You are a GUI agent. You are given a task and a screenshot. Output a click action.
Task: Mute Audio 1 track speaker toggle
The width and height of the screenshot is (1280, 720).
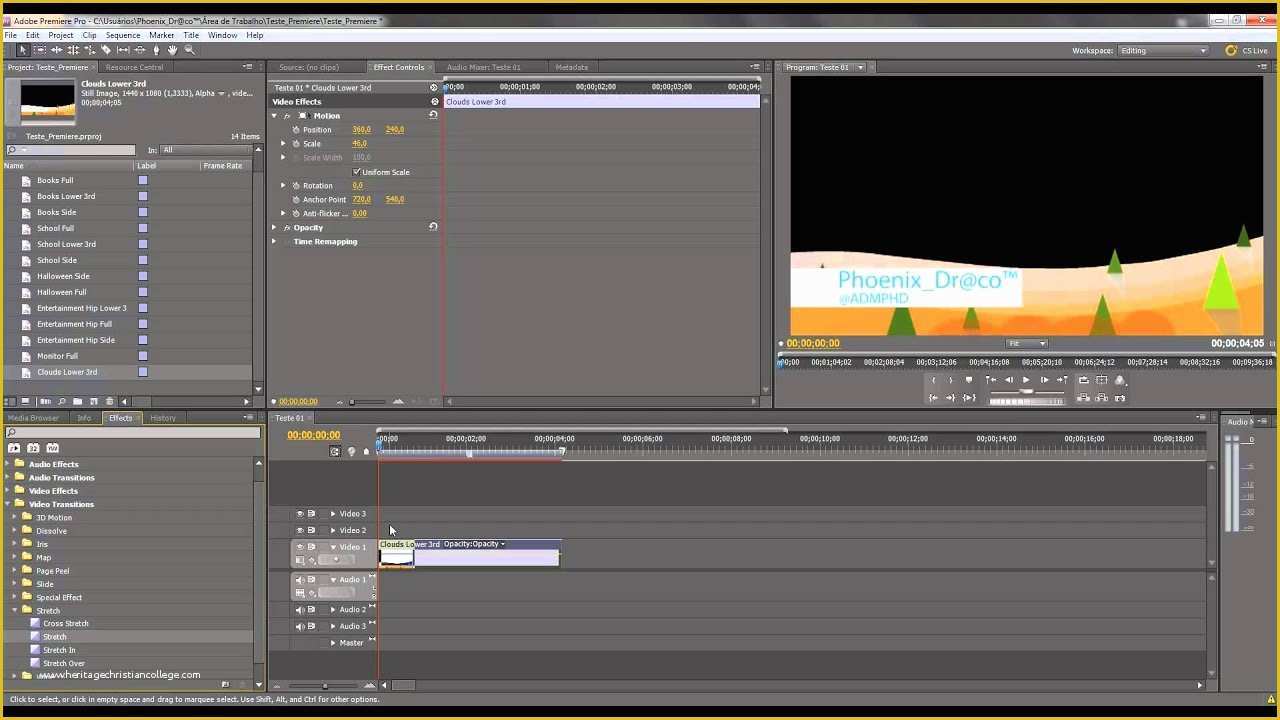click(x=299, y=580)
